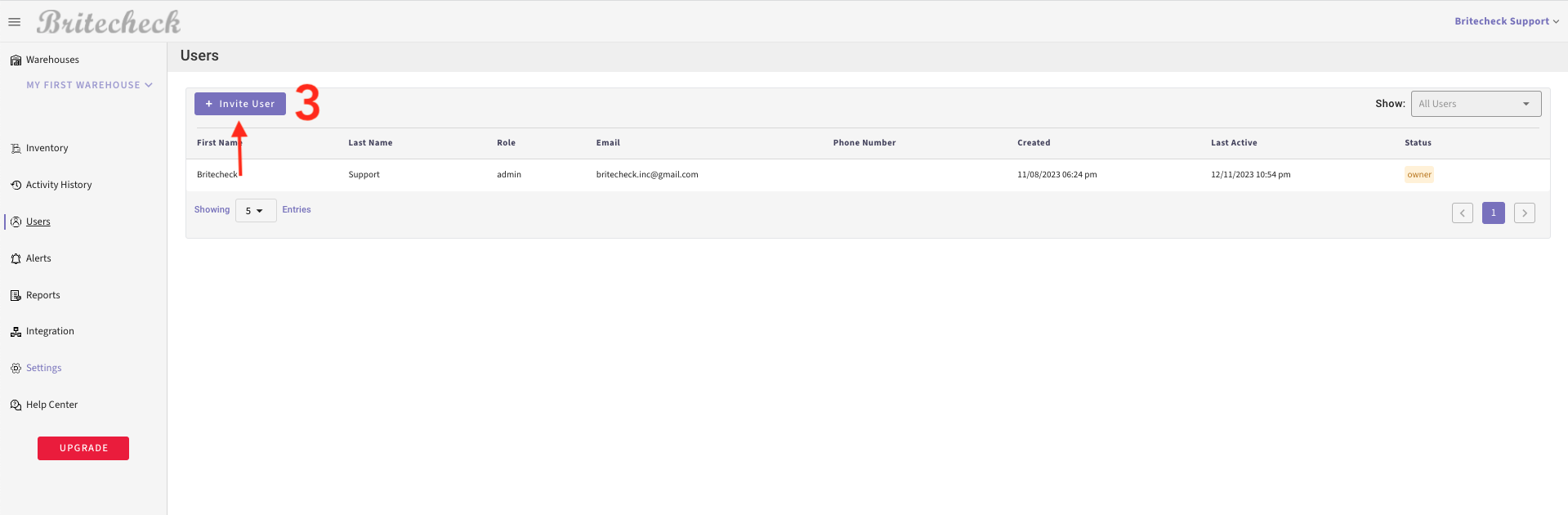The image size is (1568, 515).
Task: Sort by Last Active column header
Action: (x=1234, y=142)
